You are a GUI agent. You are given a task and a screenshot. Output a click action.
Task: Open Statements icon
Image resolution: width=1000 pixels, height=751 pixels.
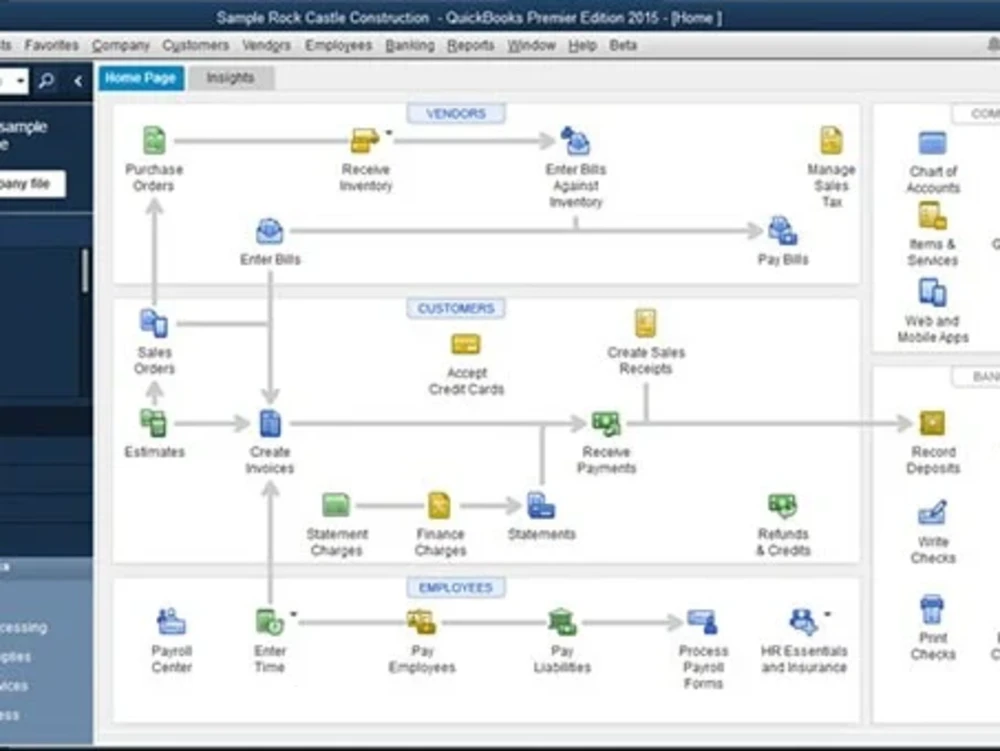(x=541, y=506)
